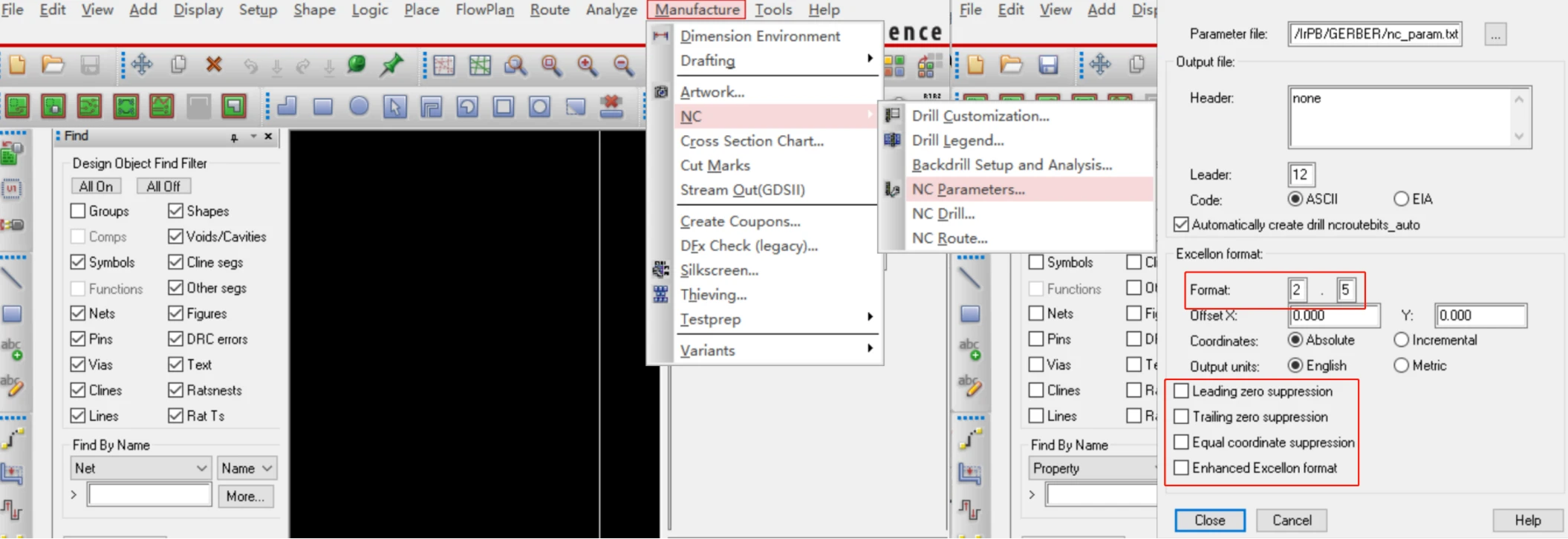Select the Shape Add Rectangle tool icon
Image resolution: width=1568 pixels, height=539 pixels.
(322, 107)
